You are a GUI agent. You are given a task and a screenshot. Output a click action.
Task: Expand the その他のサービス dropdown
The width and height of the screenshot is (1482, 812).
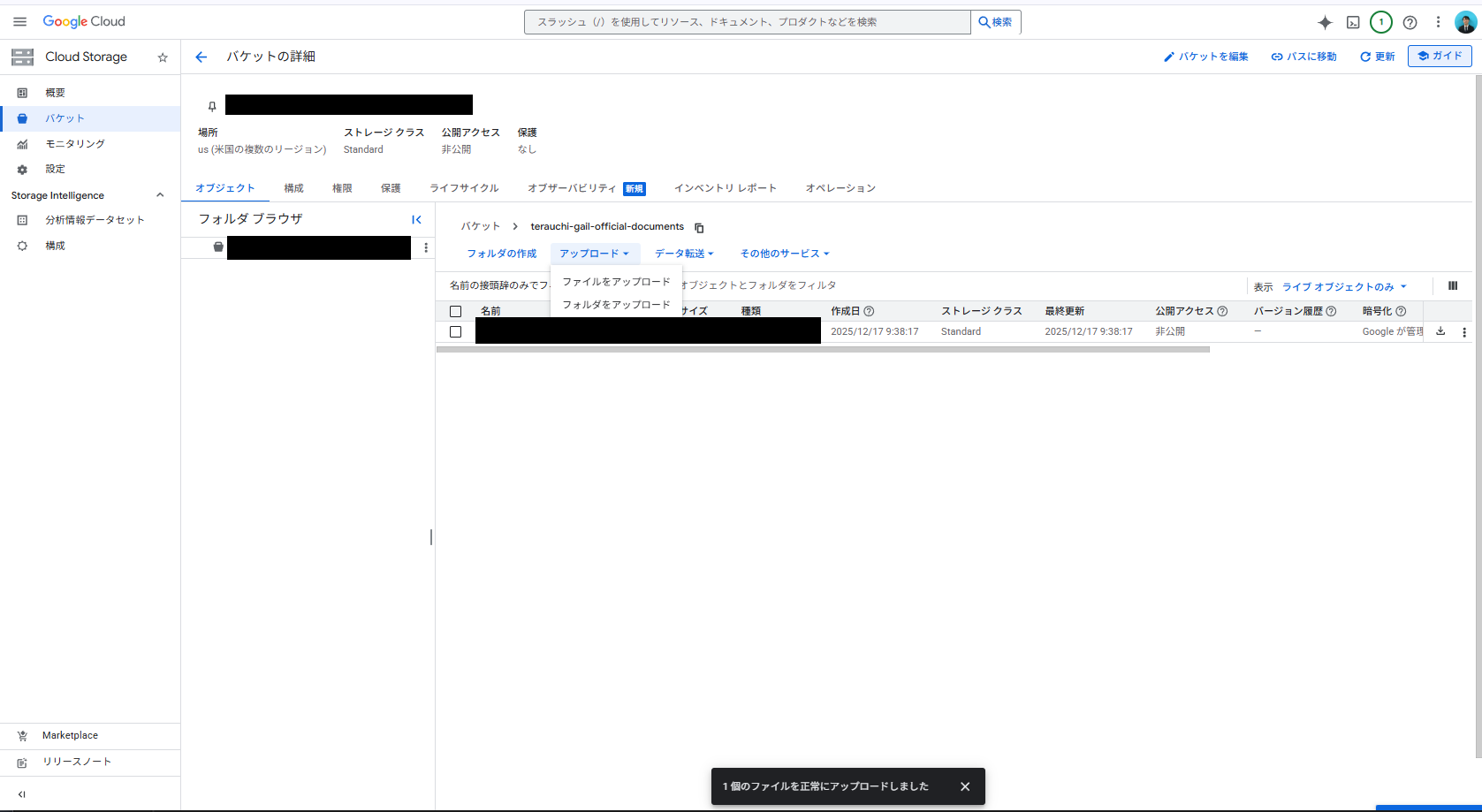click(784, 254)
